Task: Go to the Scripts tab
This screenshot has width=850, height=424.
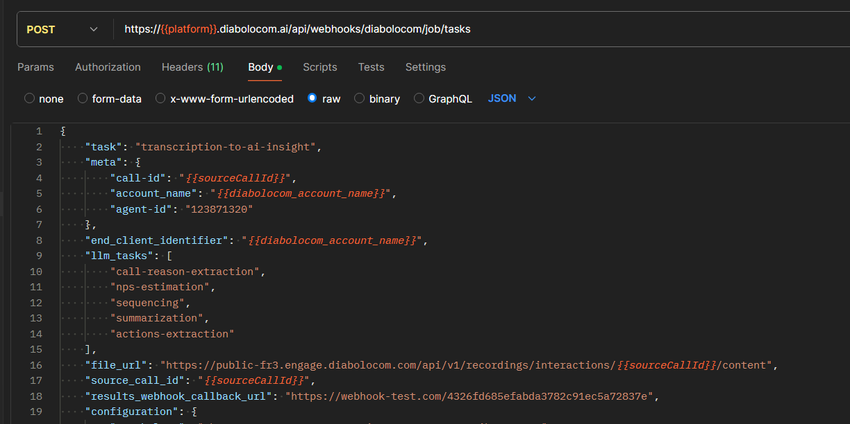Action: point(320,67)
